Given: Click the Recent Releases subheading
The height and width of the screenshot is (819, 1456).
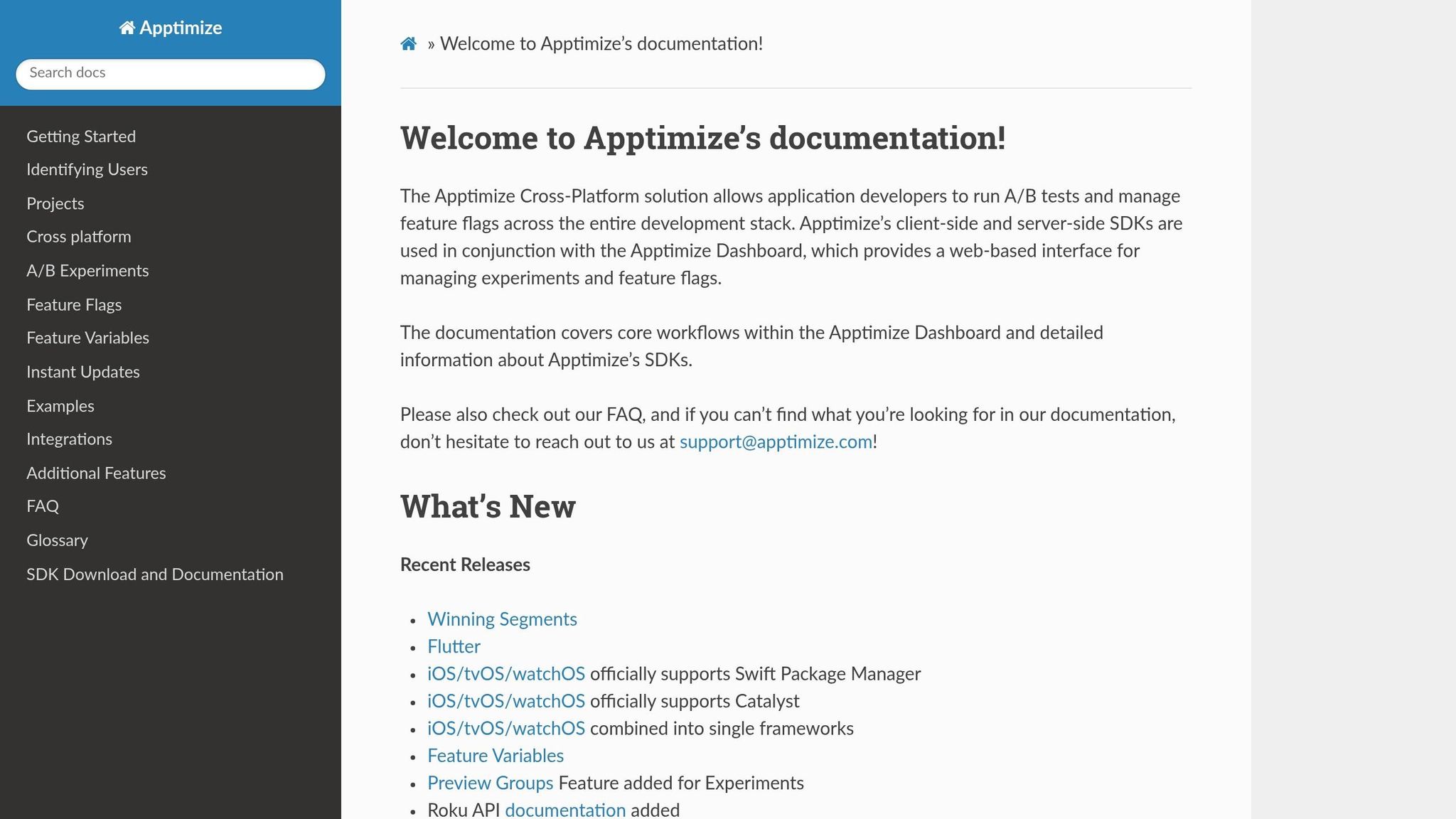Looking at the screenshot, I should click(x=465, y=565).
